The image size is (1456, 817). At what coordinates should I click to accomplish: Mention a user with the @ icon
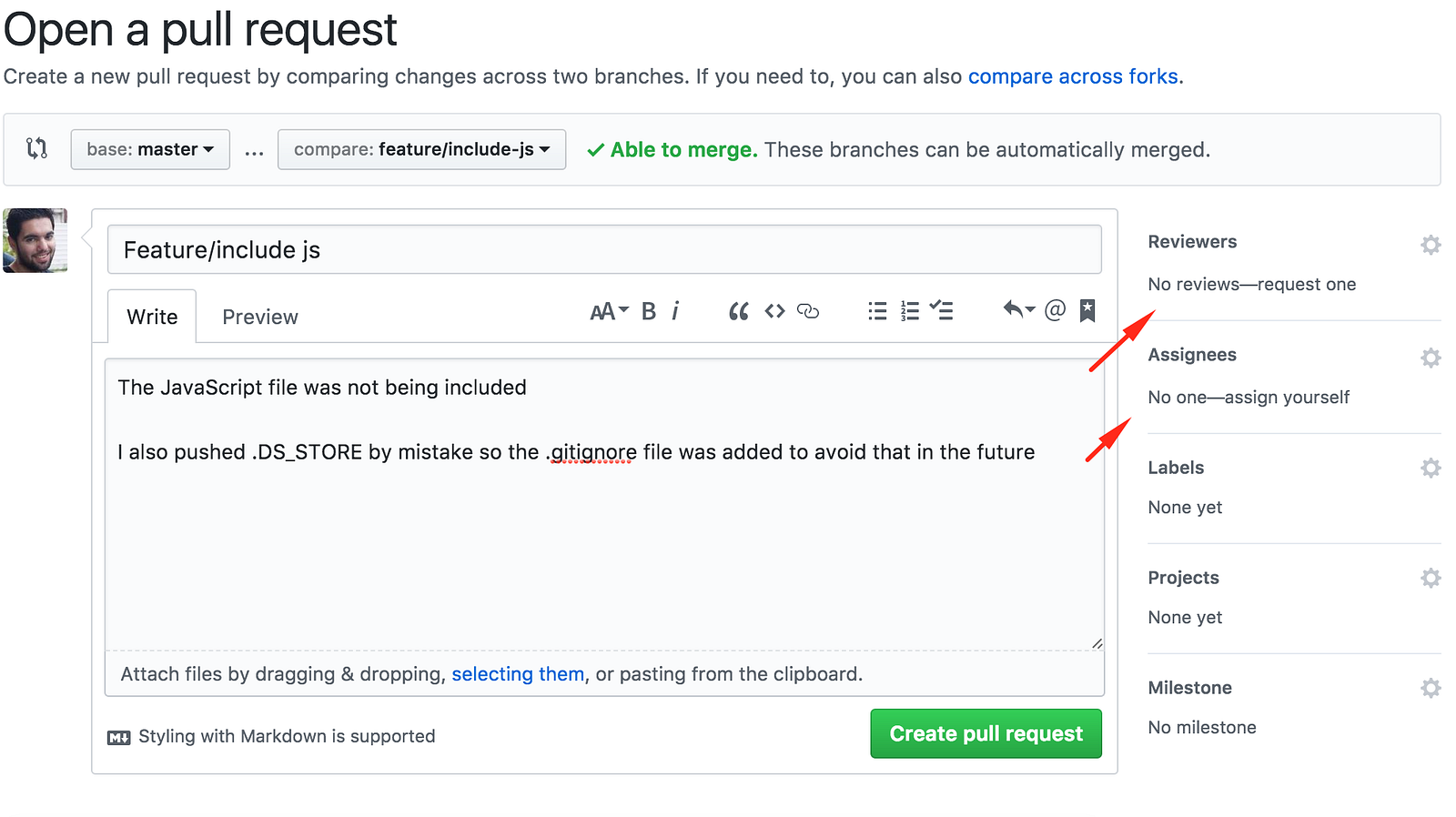pyautogui.click(x=1055, y=310)
